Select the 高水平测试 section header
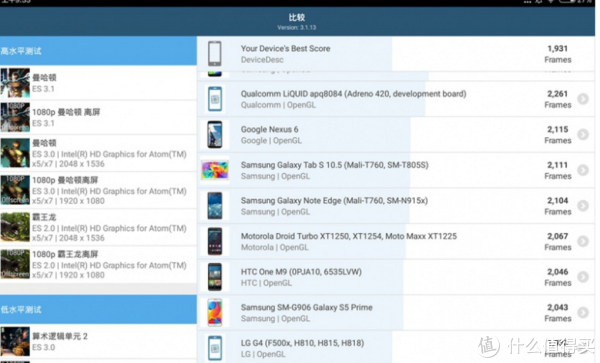600x363 pixels. point(98,51)
